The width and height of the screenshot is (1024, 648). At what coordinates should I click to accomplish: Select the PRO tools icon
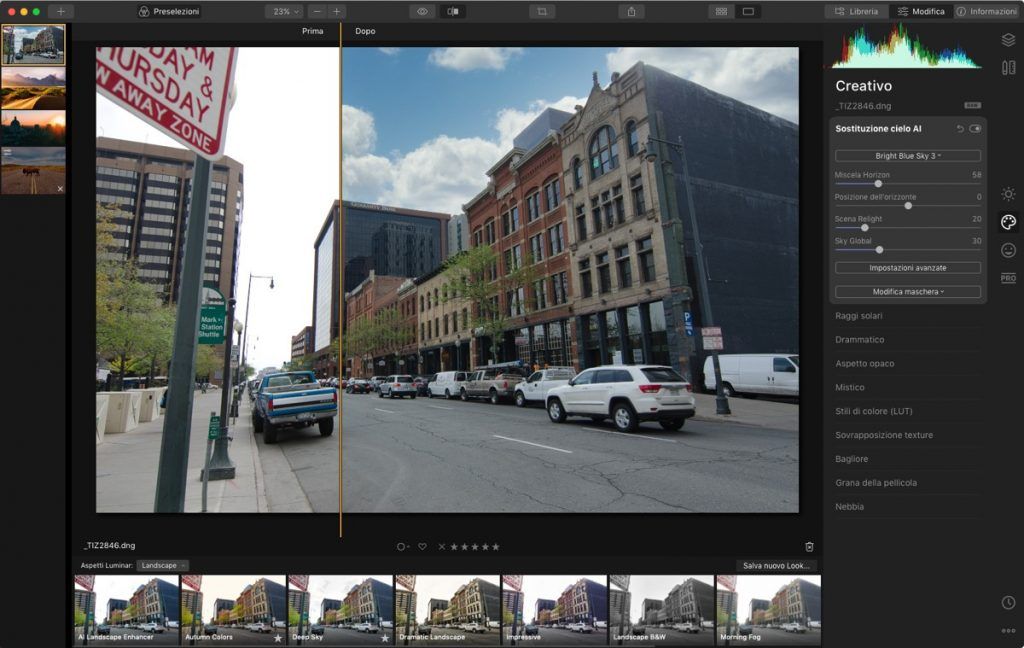point(1008,278)
